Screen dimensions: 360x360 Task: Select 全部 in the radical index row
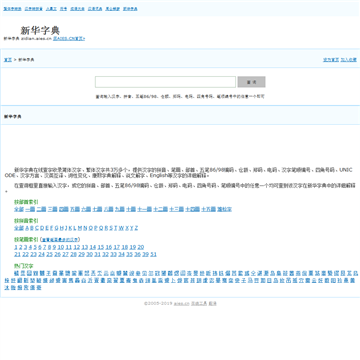[19, 209]
